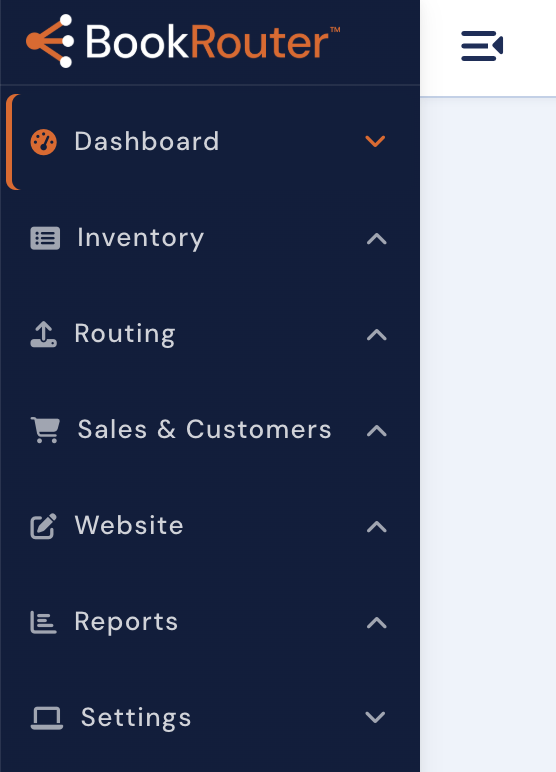Viewport: 556px width, 772px height.
Task: Toggle the Settings chevron arrow
Action: 375,717
